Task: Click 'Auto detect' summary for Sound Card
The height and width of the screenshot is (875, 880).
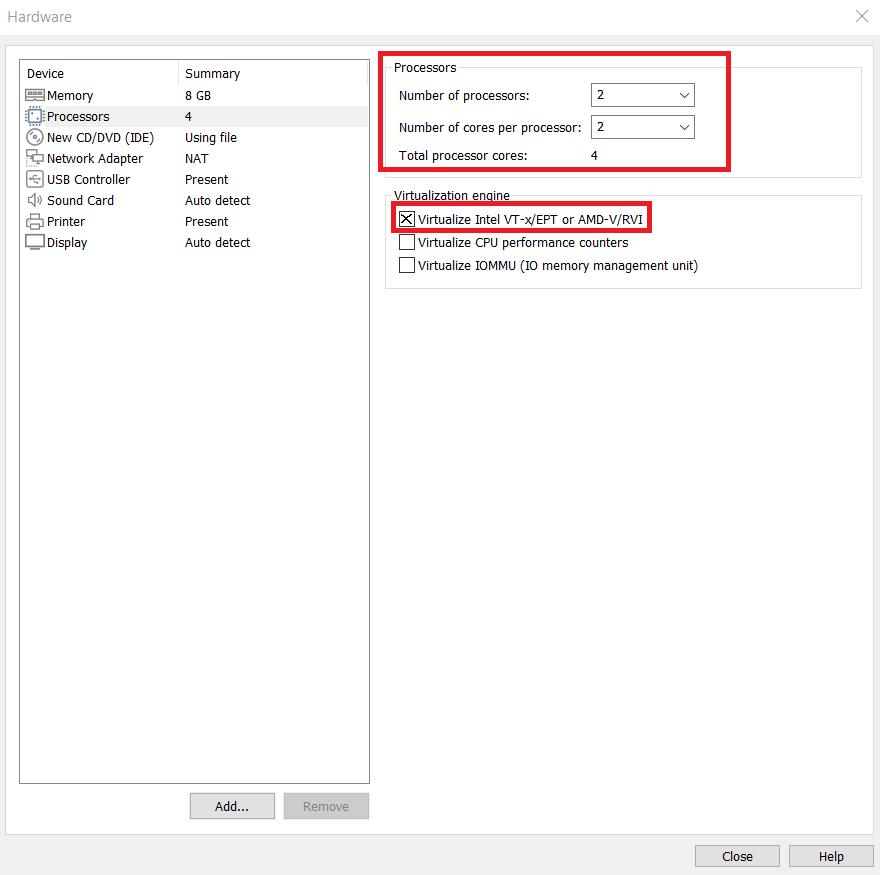Action: (x=218, y=200)
